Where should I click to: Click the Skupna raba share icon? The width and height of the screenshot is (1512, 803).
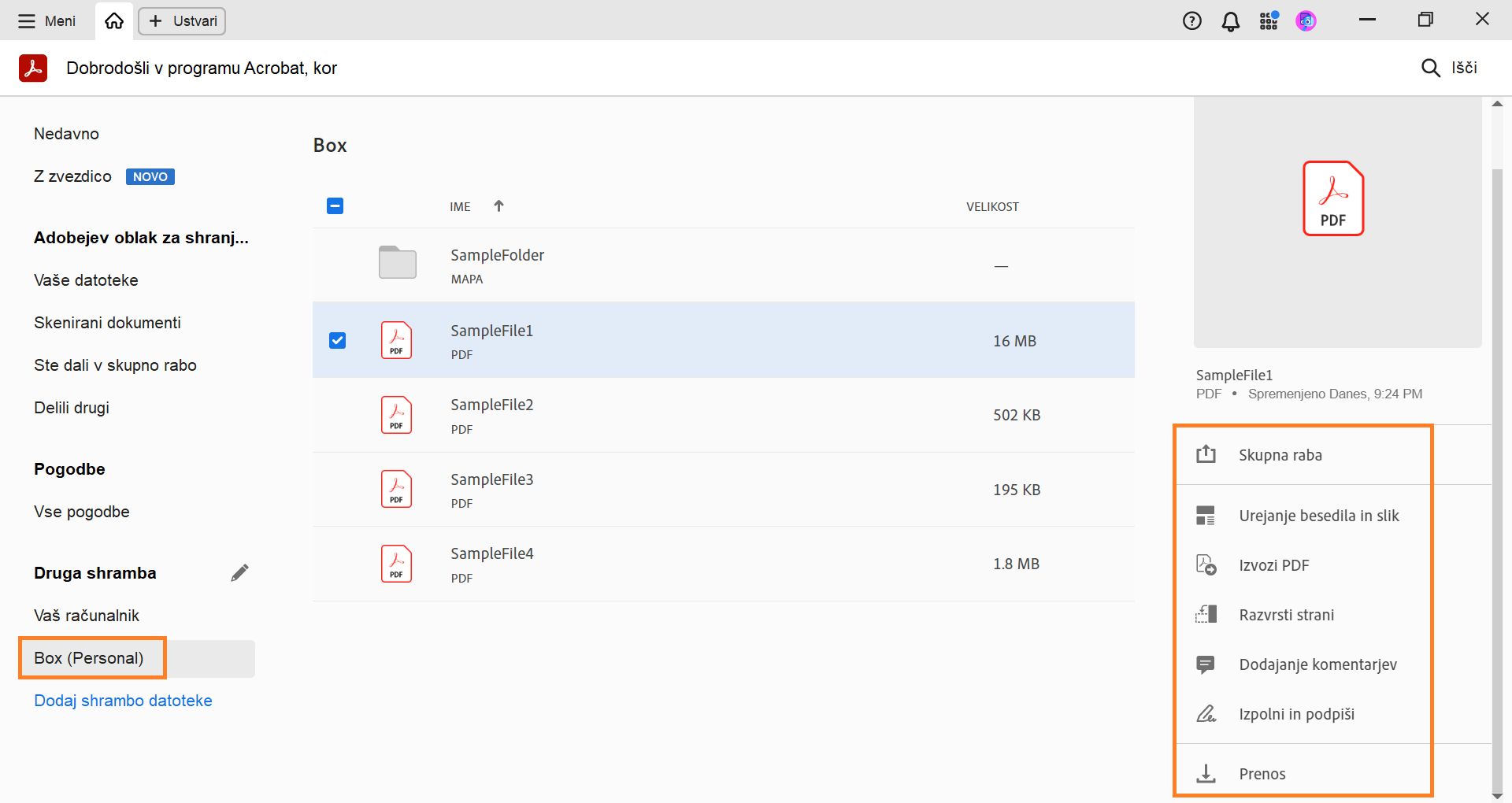[1206, 454]
